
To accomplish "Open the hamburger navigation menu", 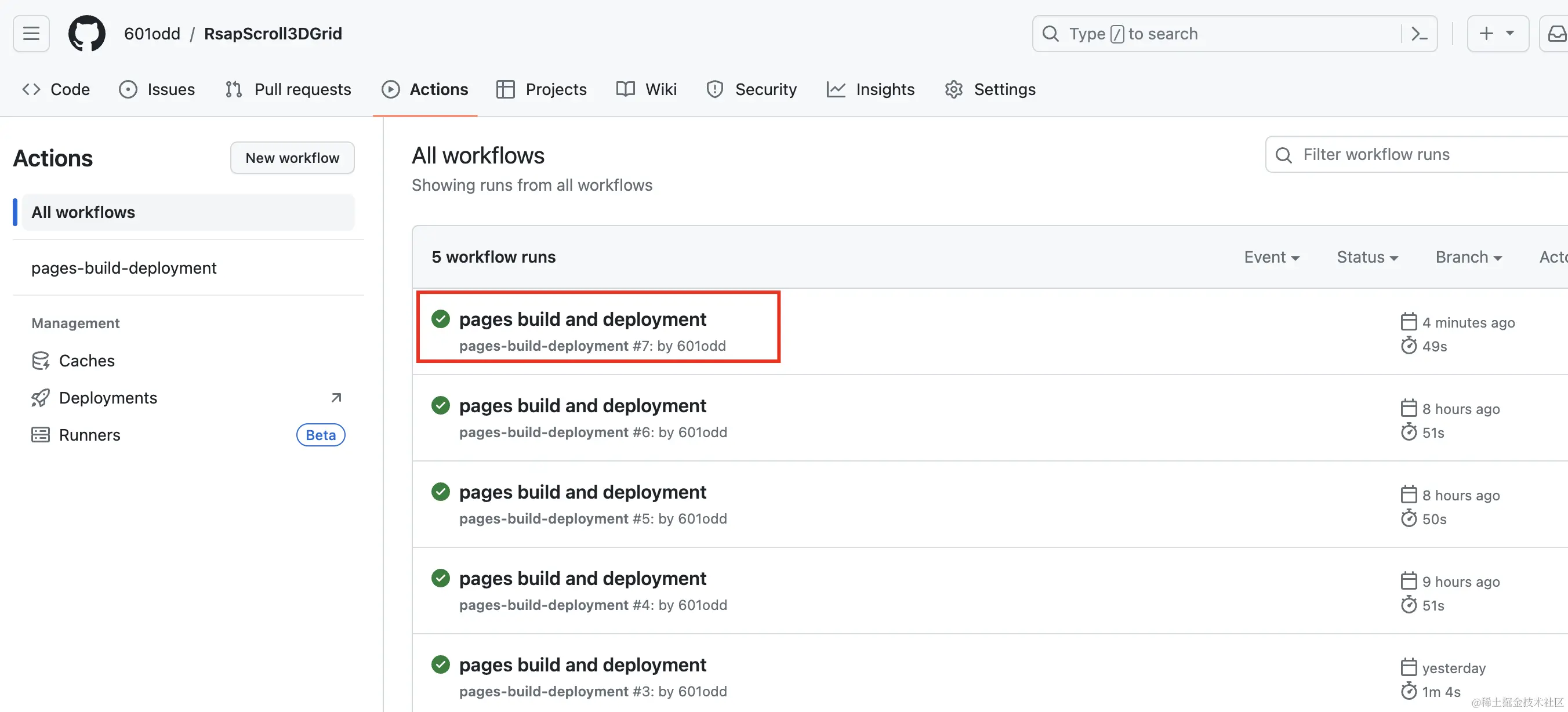I will (x=31, y=34).
